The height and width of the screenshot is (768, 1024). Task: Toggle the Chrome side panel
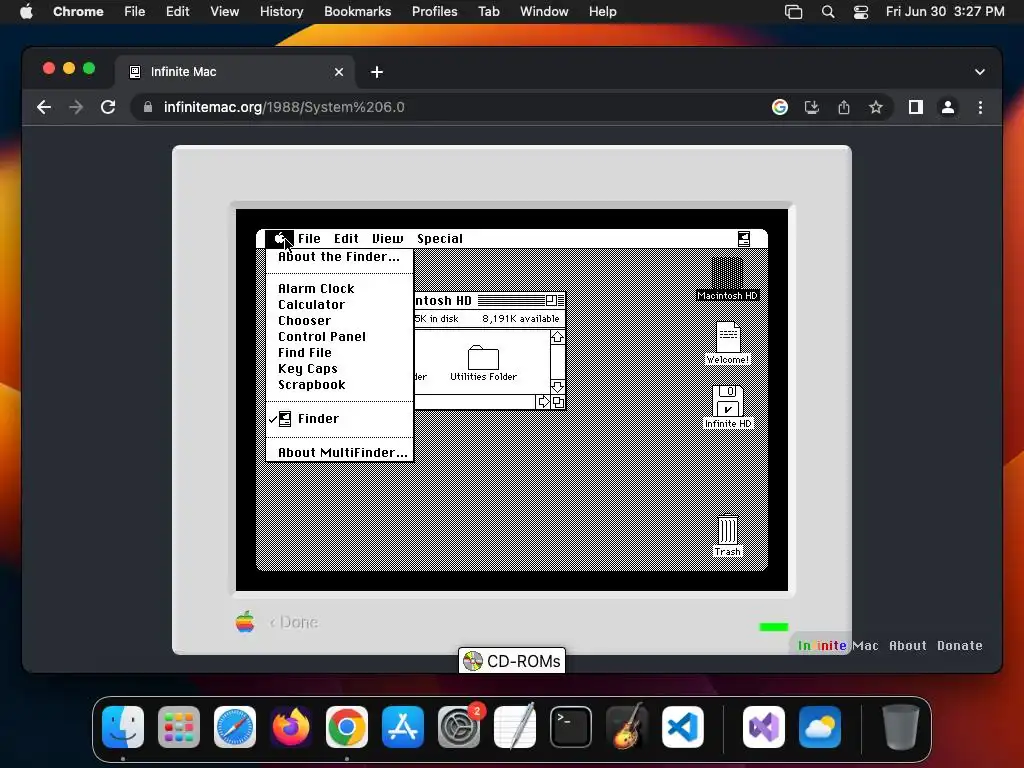pyautogui.click(x=916, y=107)
